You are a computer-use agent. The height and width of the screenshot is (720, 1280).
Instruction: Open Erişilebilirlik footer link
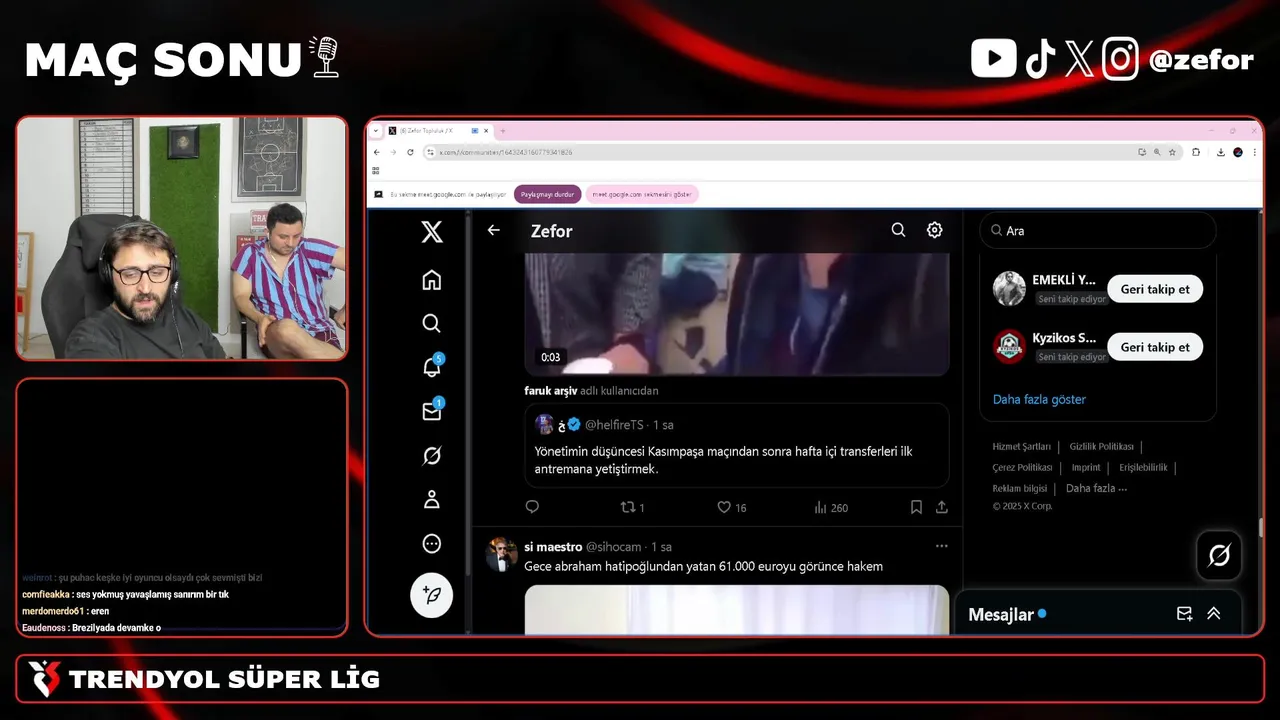[x=1143, y=467]
